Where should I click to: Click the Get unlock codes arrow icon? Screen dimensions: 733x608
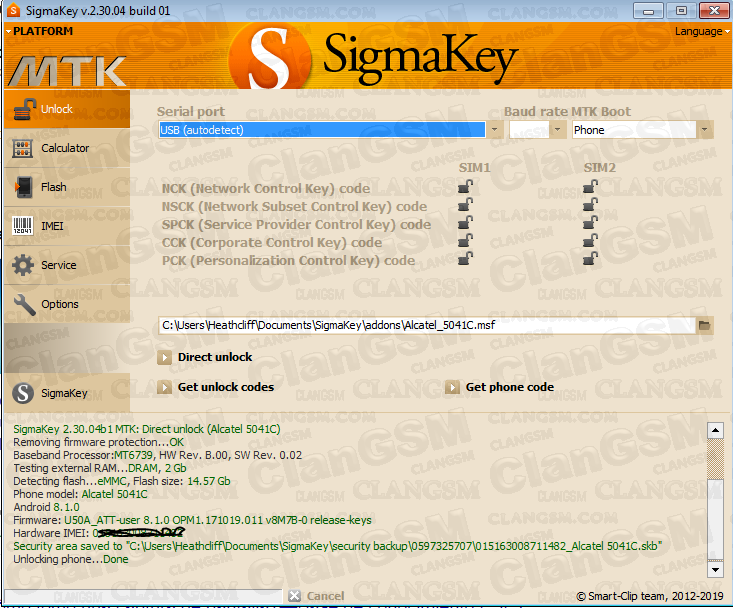tap(164, 387)
